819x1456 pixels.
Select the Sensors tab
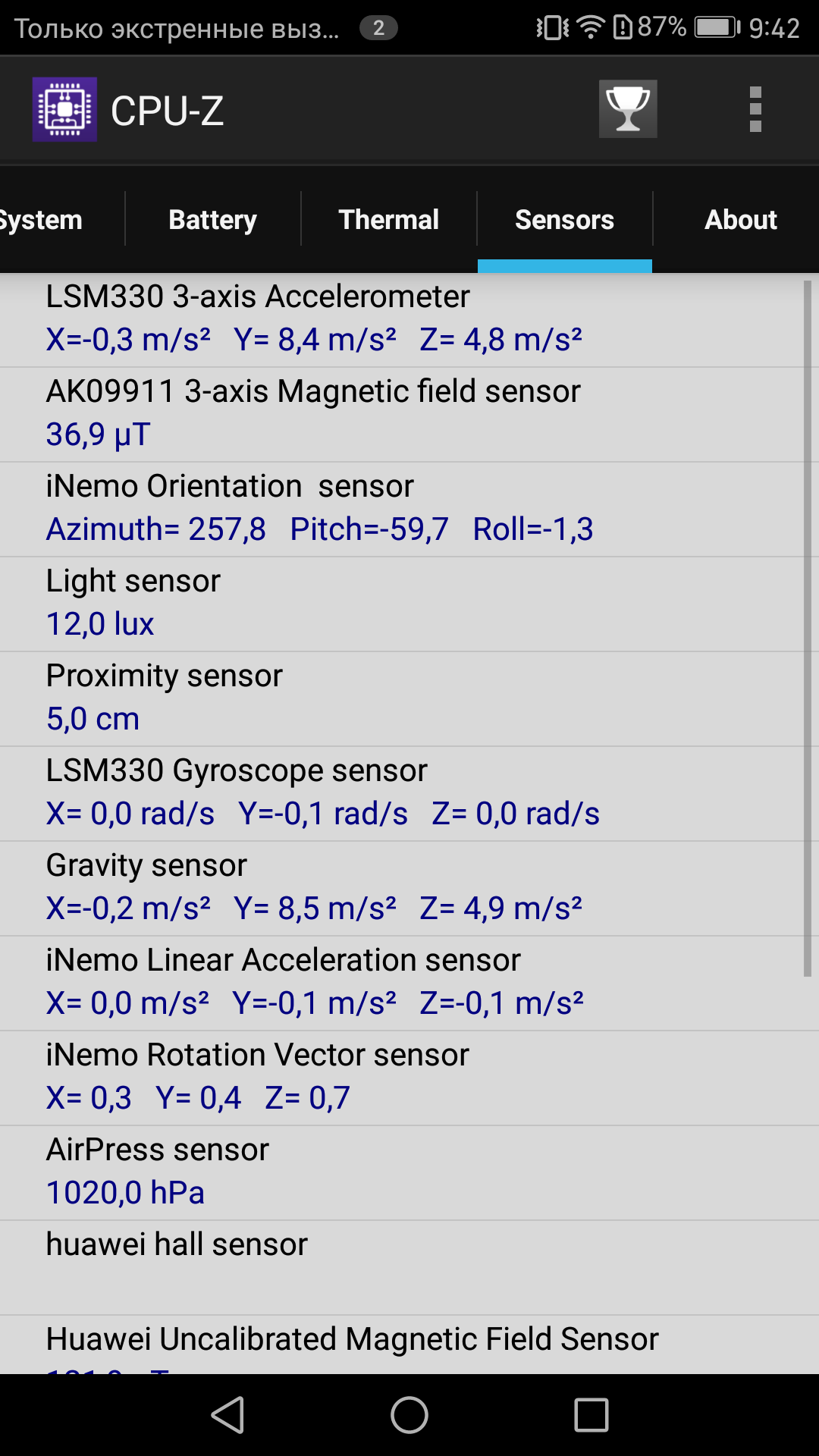point(565,219)
